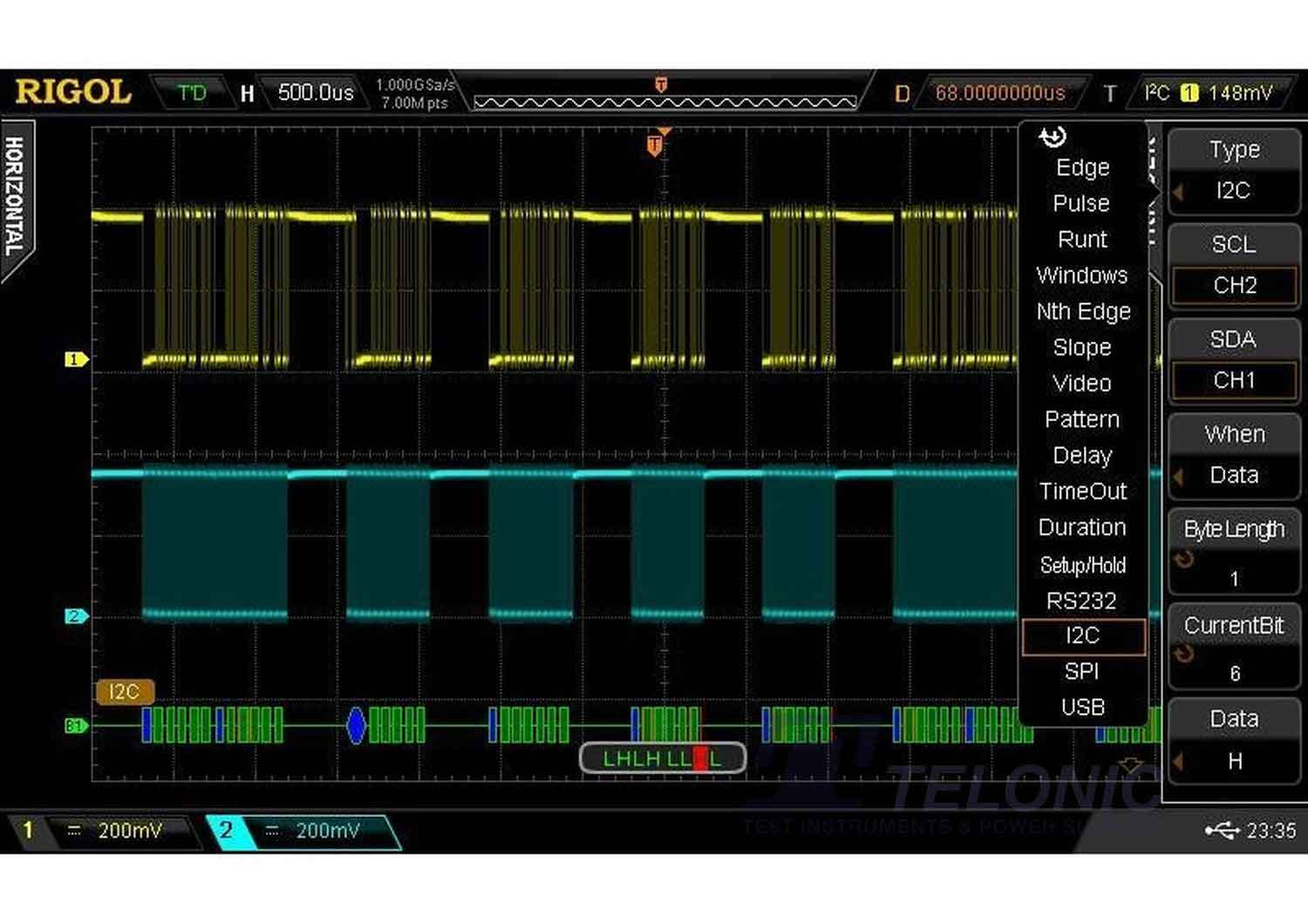Choose Setup/Hold trigger type
The image size is (1308, 924).
1083,565
